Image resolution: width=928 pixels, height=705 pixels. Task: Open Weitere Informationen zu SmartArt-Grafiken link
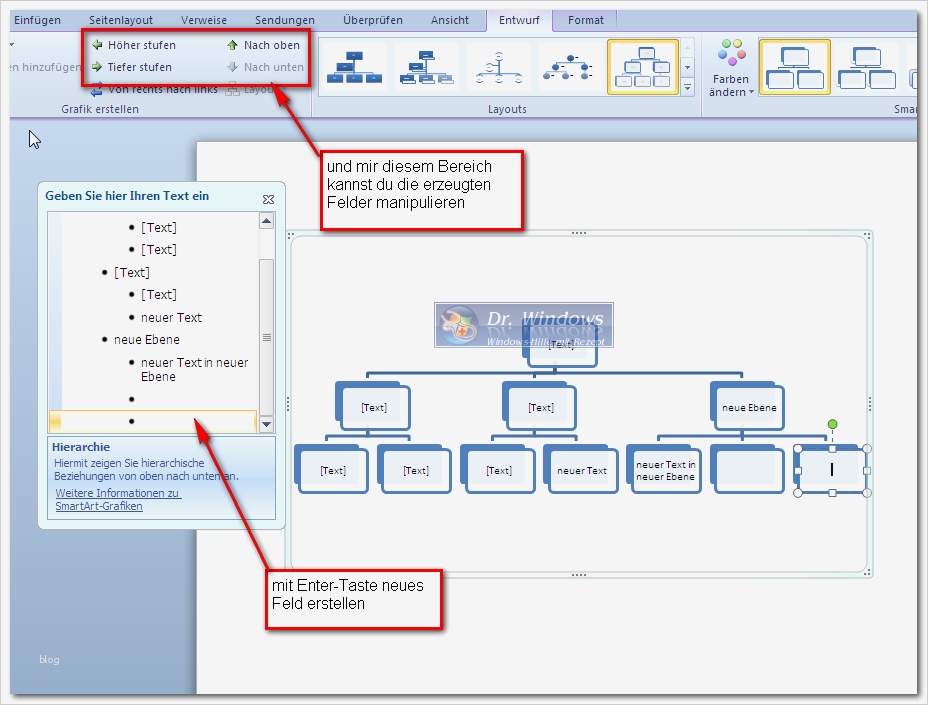coord(117,500)
